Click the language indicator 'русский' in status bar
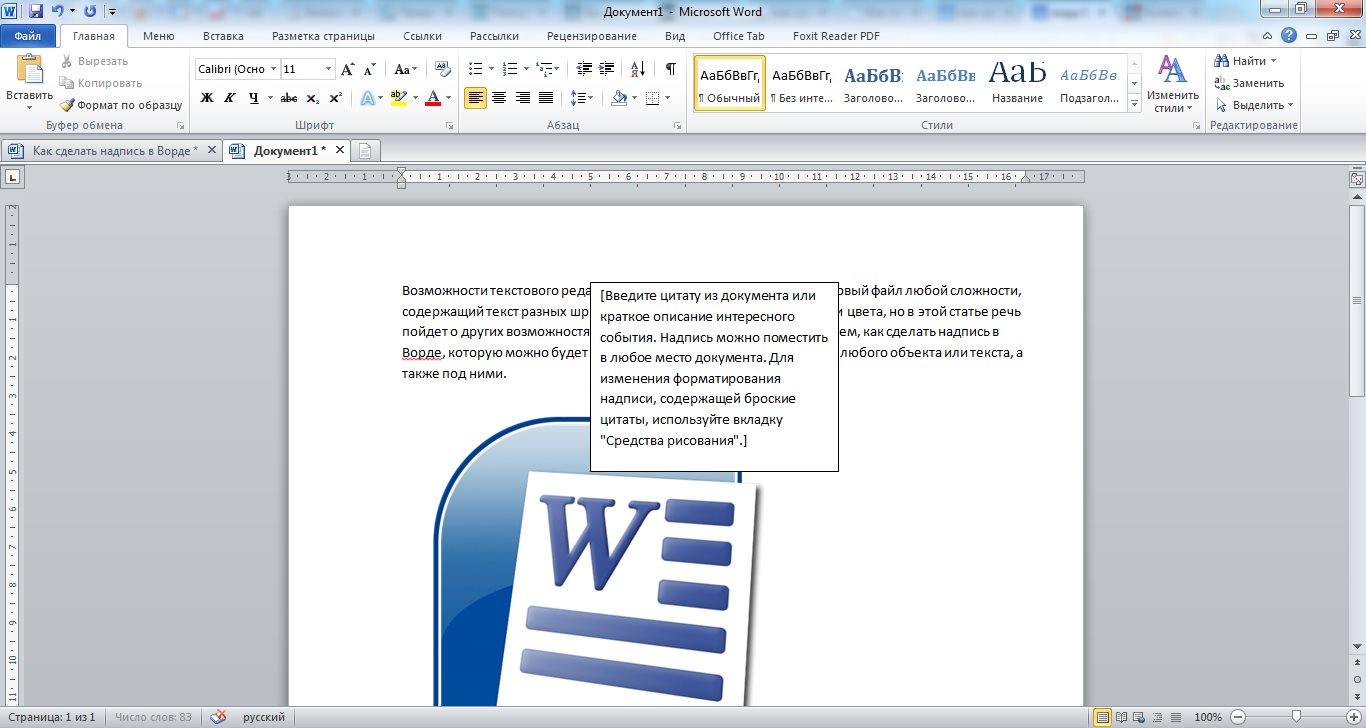The height and width of the screenshot is (728, 1366). click(264, 717)
